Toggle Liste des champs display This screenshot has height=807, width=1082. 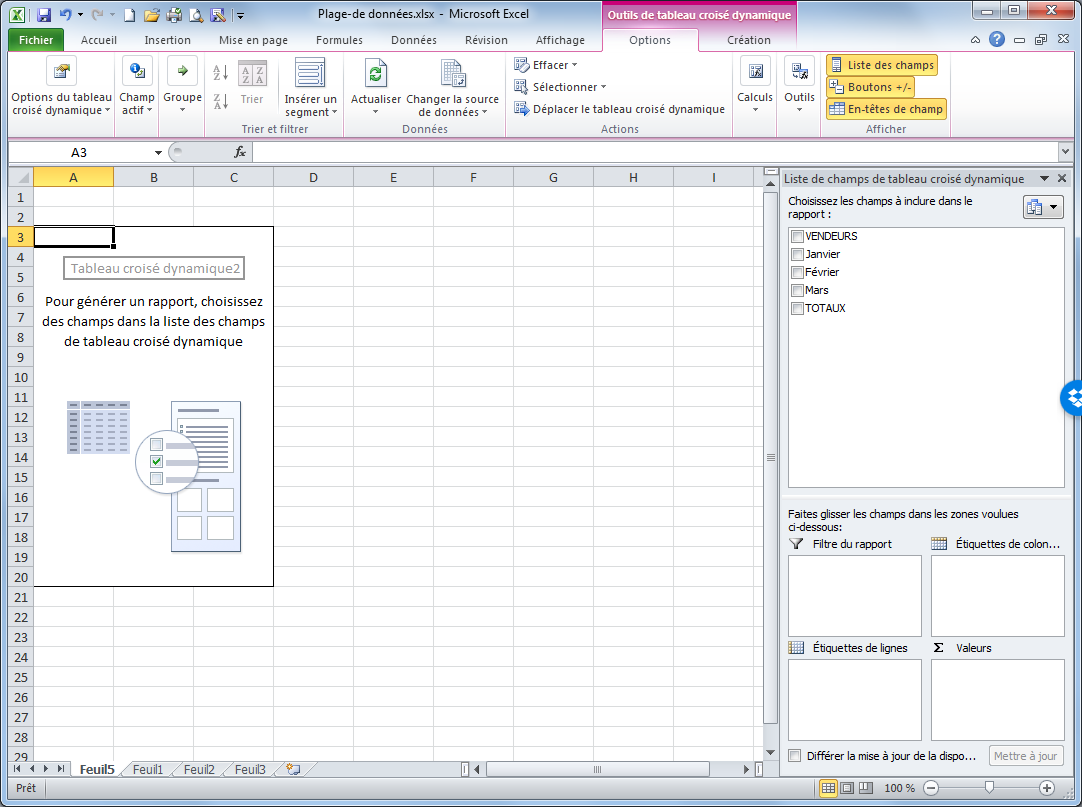(x=882, y=65)
